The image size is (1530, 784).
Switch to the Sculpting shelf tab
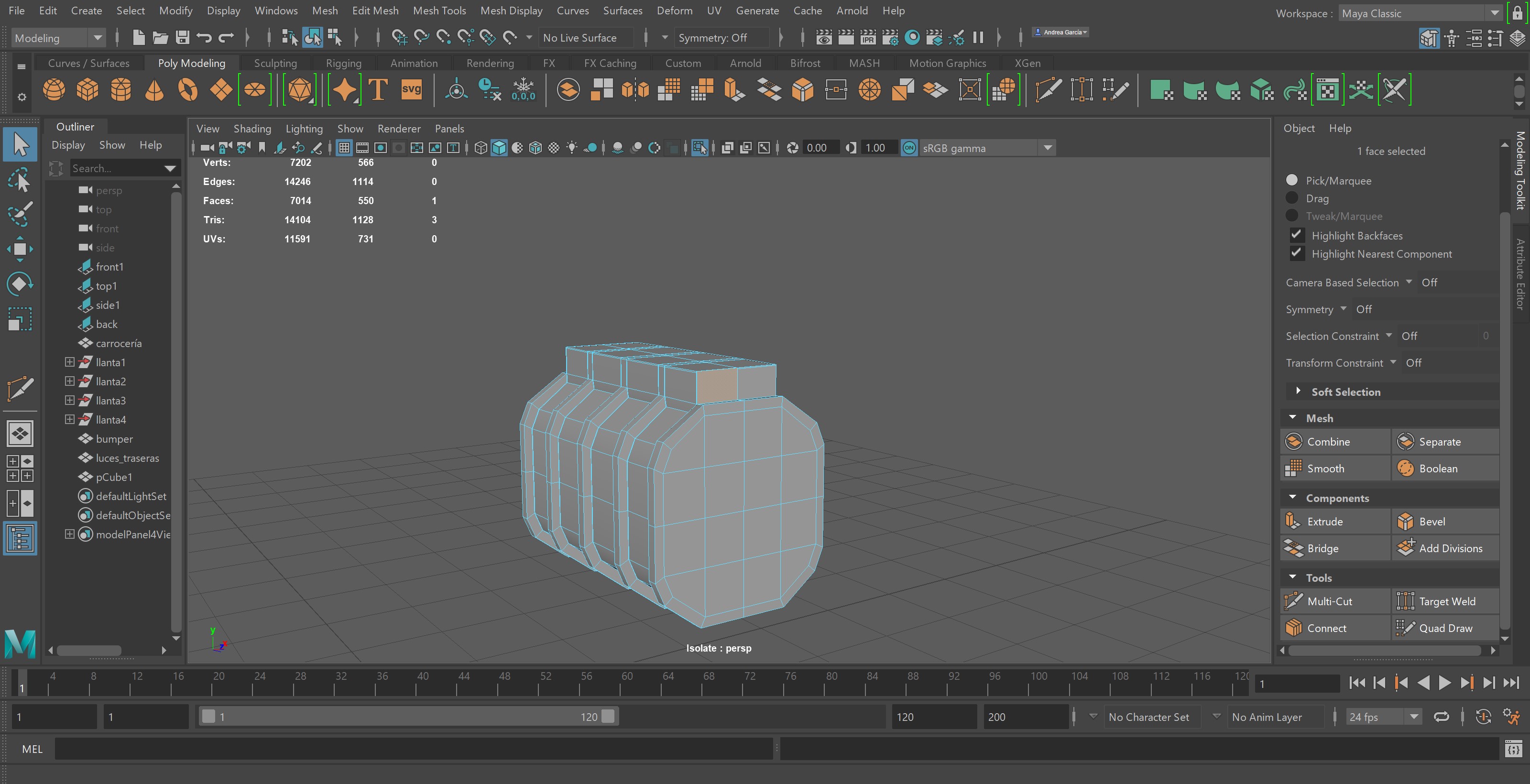[275, 62]
